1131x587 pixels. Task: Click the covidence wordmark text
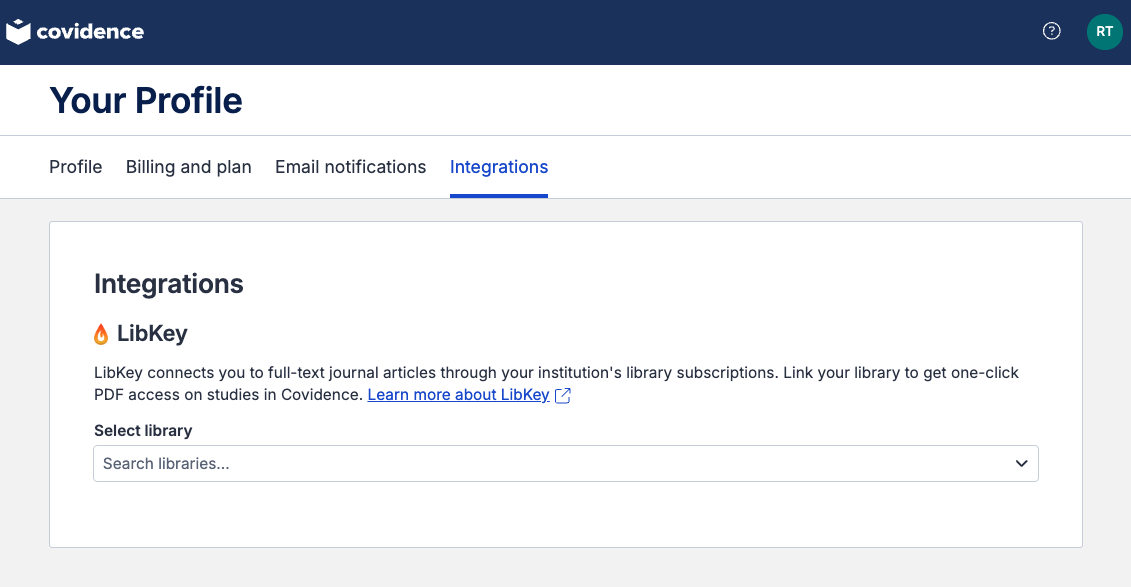tap(90, 32)
